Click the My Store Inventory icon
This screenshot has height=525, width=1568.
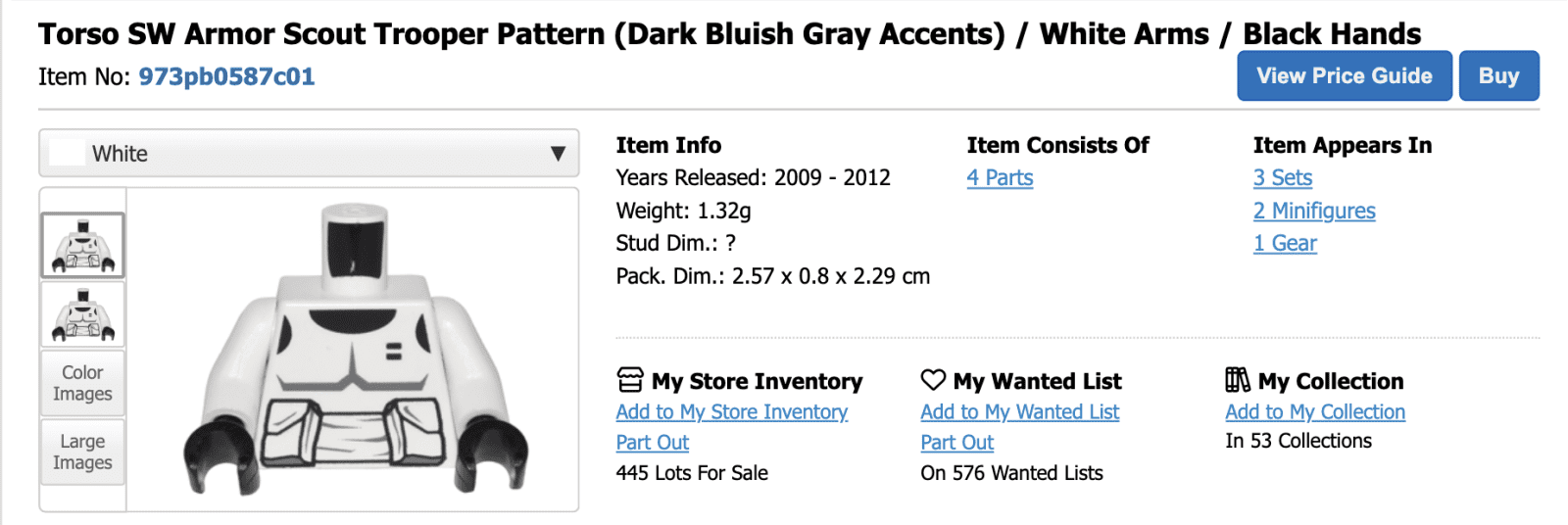click(x=630, y=380)
